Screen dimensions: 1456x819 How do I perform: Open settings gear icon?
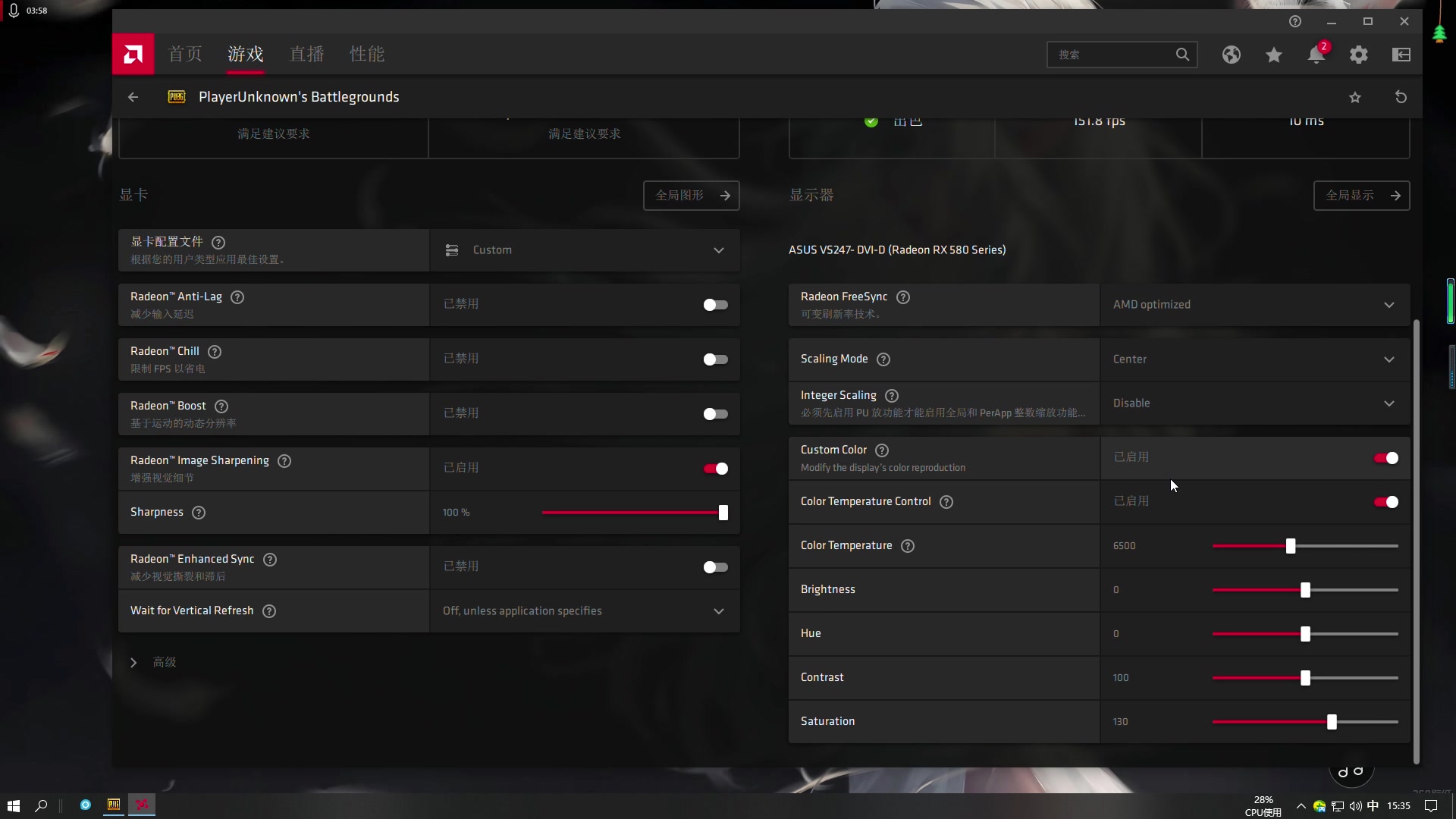click(1358, 55)
